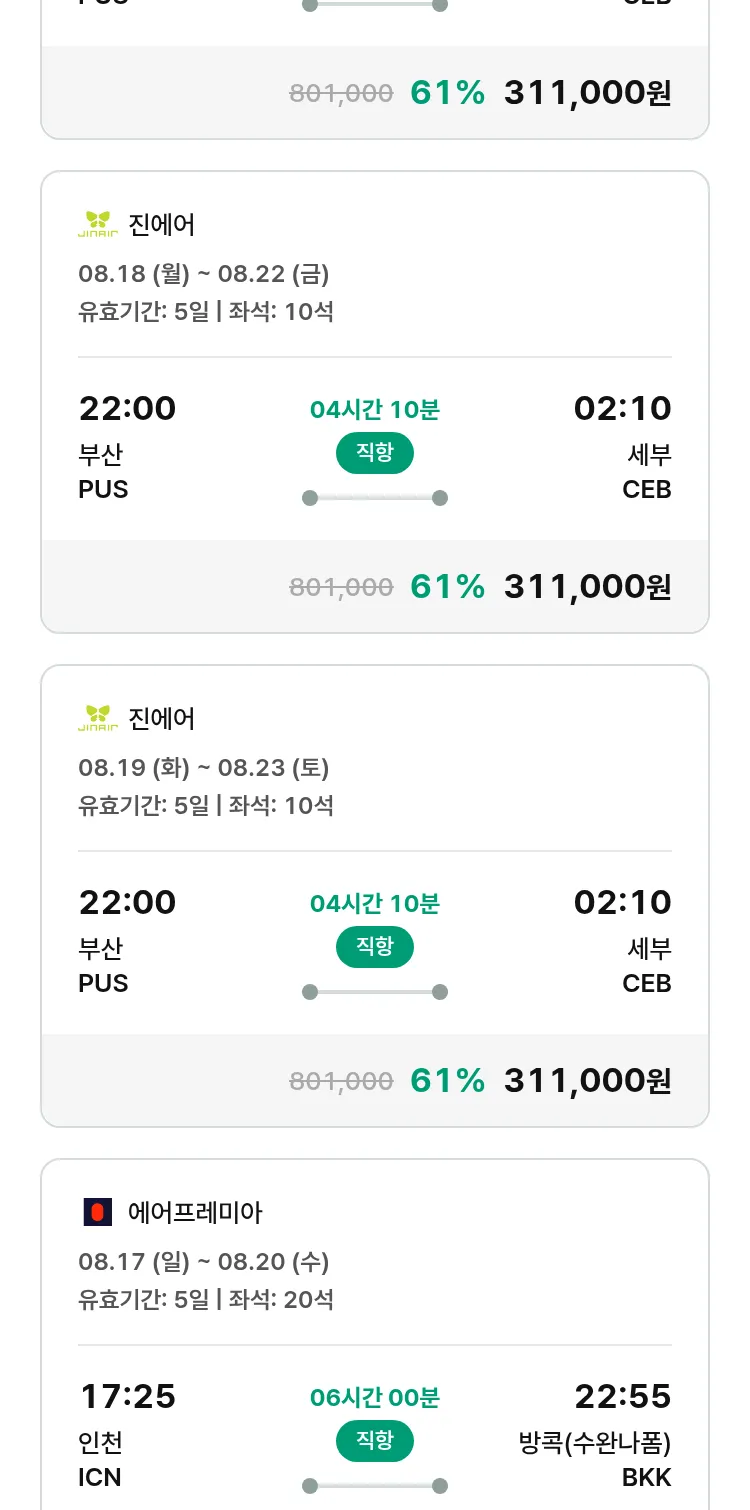Select 311,000원 price on 08.18 flight
The width and height of the screenshot is (750, 1510).
587,586
